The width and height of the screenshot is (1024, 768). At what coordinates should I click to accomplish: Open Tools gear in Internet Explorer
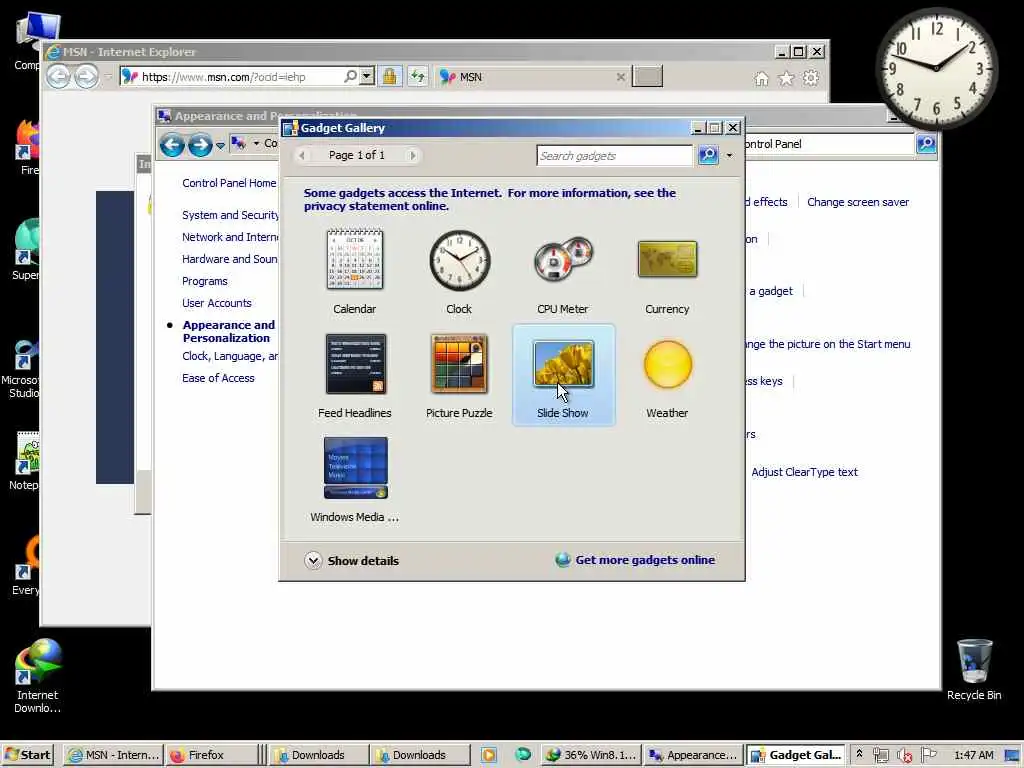coord(810,78)
